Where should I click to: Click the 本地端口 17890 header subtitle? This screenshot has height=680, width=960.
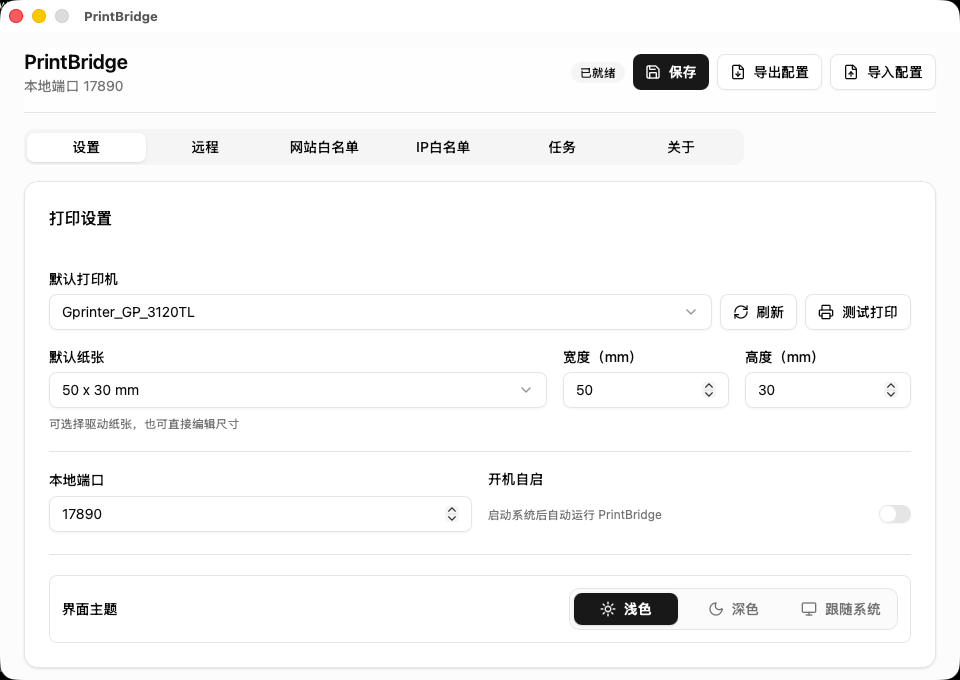tap(73, 86)
